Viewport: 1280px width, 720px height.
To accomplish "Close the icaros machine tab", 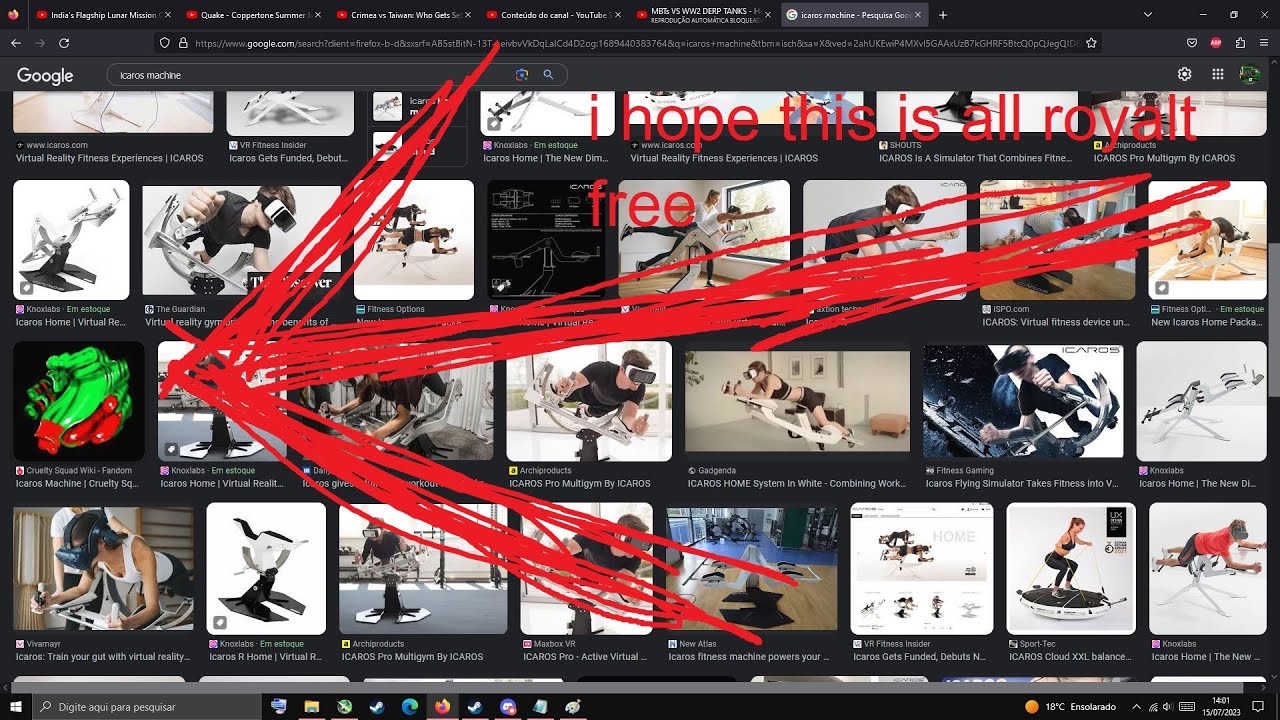I will tap(917, 15).
